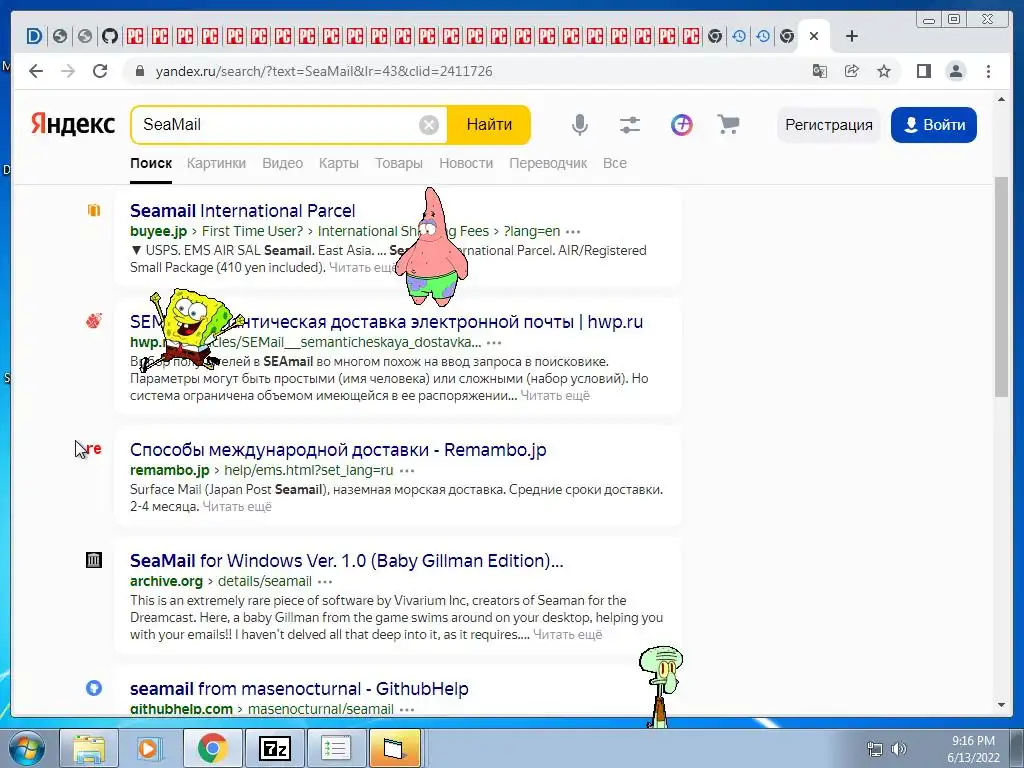Open the Chrome profile menu
The width and height of the screenshot is (1024, 768).
(x=956, y=71)
